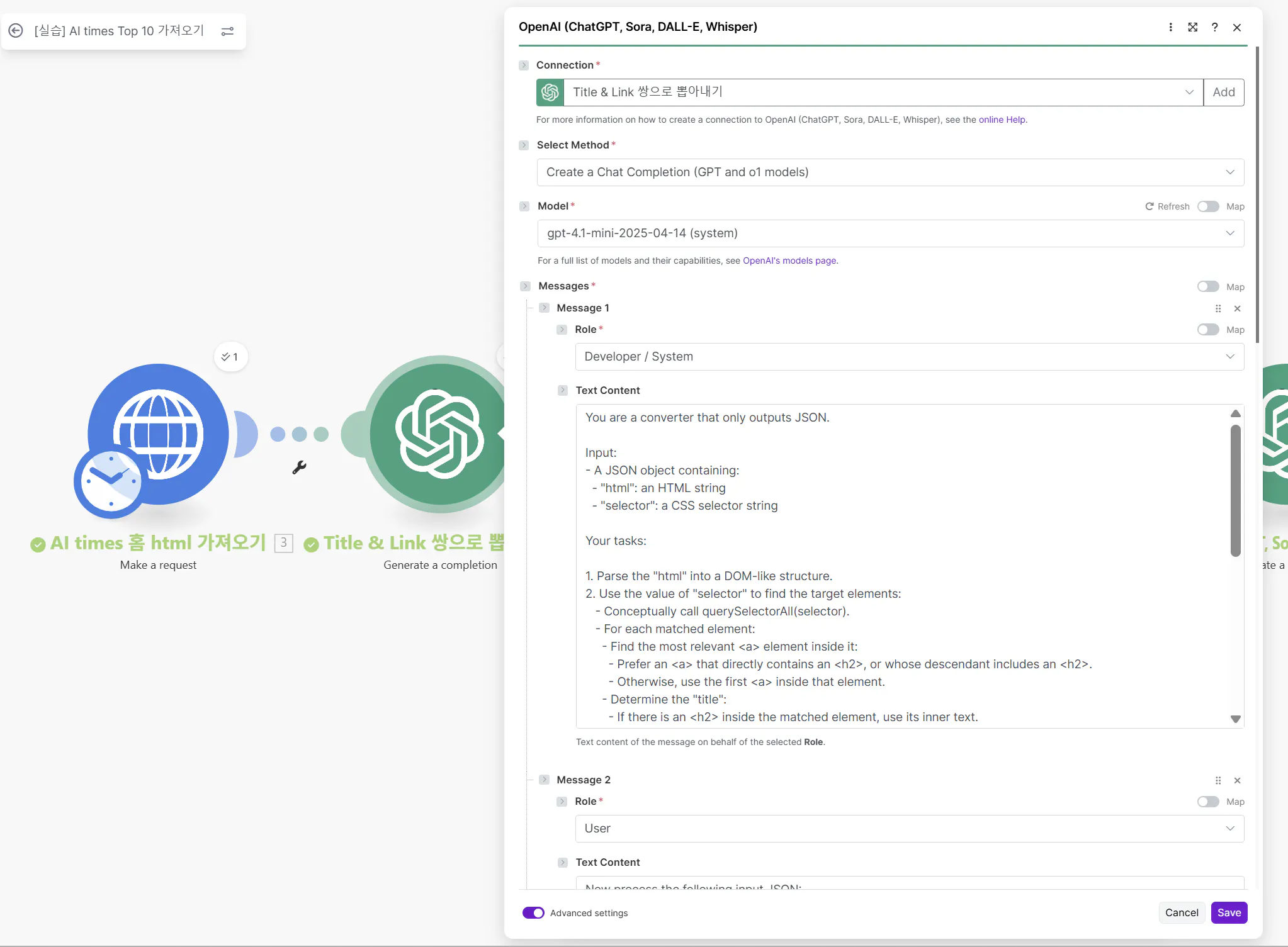Viewport: 1288px width, 947px height.
Task: Click the Refresh models button
Action: pos(1167,206)
